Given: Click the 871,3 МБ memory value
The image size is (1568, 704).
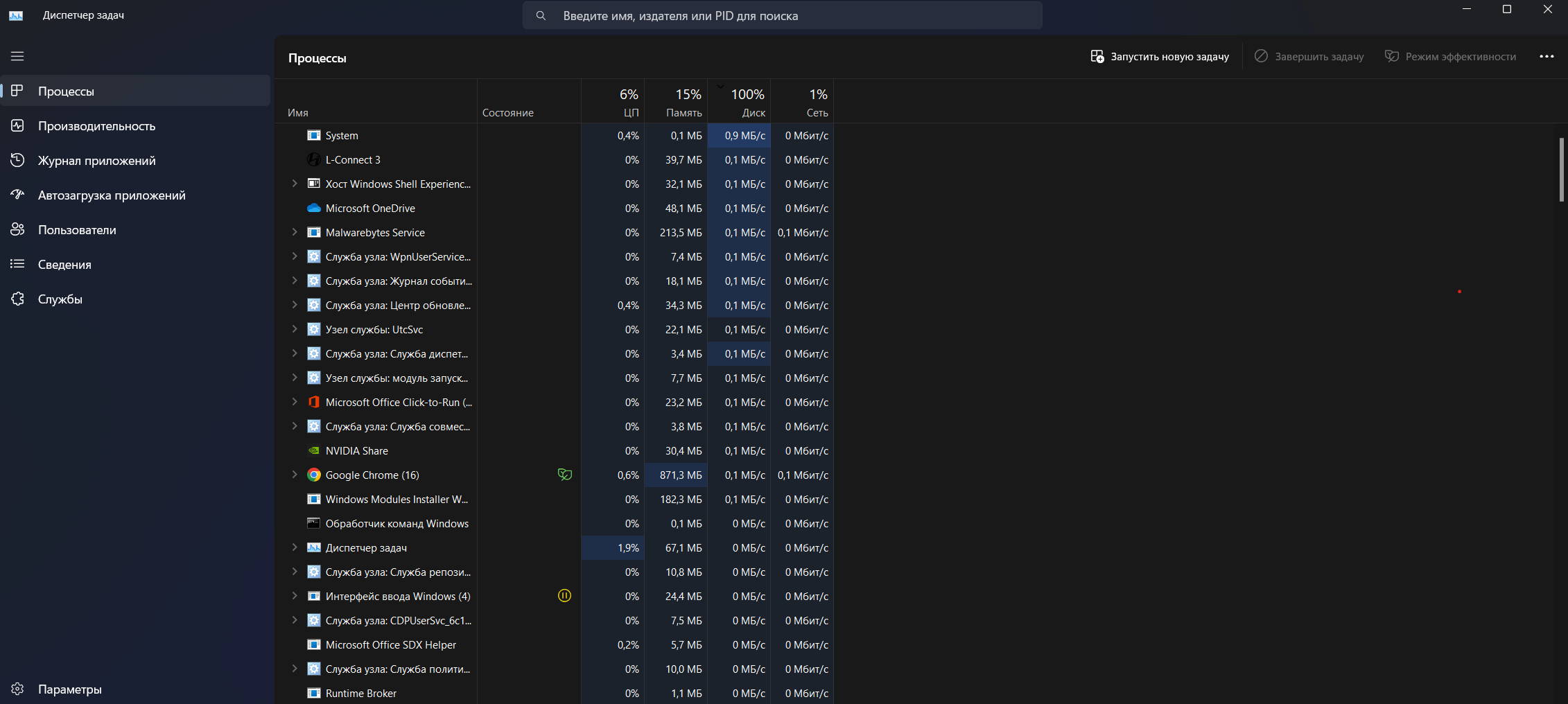Looking at the screenshot, I should click(681, 475).
